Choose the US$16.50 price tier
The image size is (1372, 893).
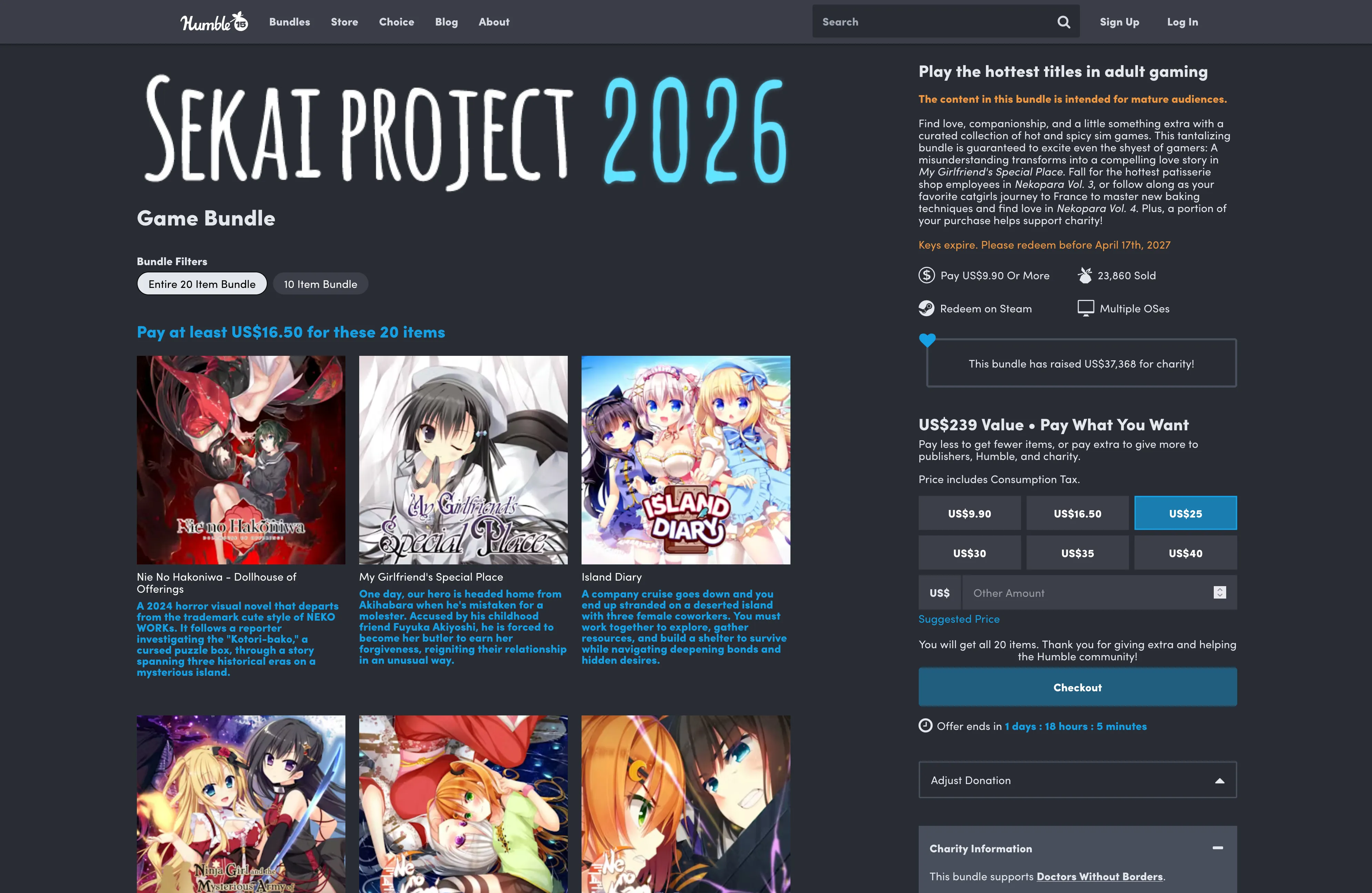coord(1077,513)
